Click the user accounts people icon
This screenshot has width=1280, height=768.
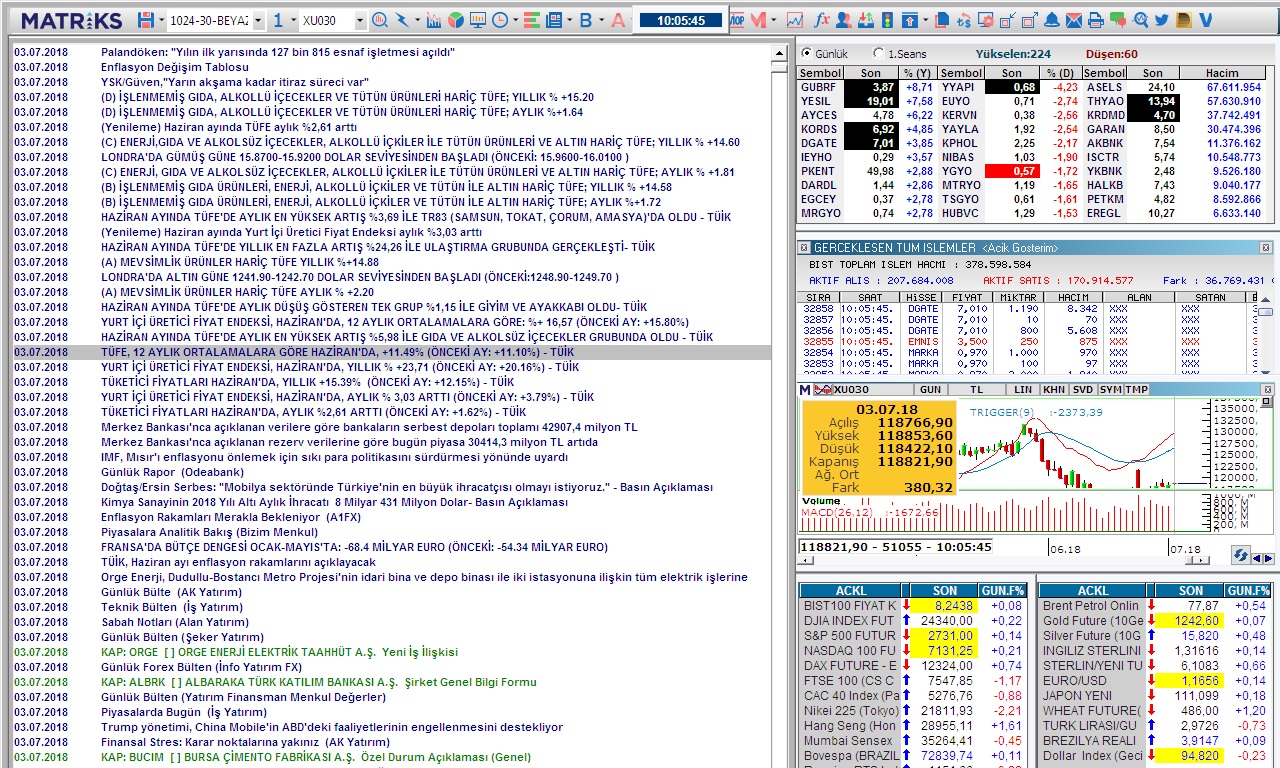pyautogui.click(x=843, y=20)
